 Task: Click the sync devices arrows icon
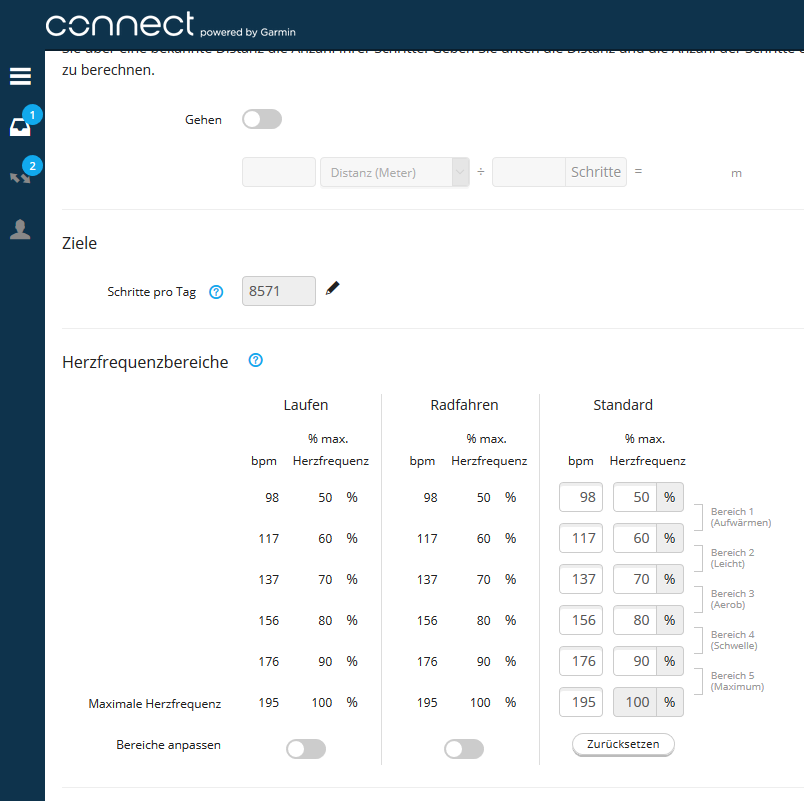click(x=20, y=177)
